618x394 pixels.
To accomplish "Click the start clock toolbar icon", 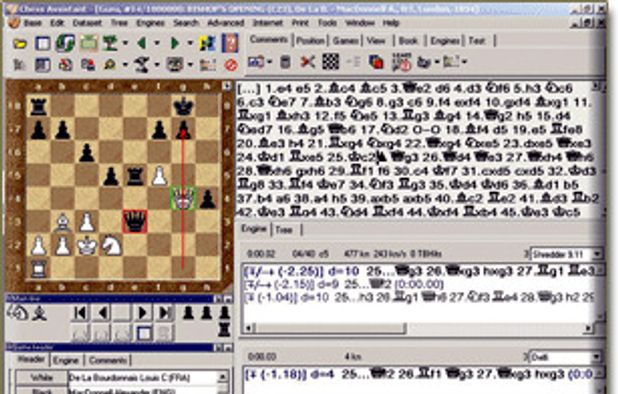I will [401, 62].
